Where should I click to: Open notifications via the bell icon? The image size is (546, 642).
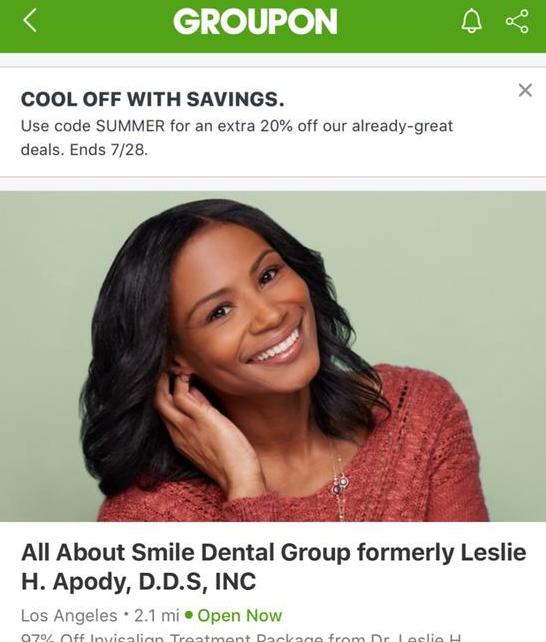pos(472,20)
